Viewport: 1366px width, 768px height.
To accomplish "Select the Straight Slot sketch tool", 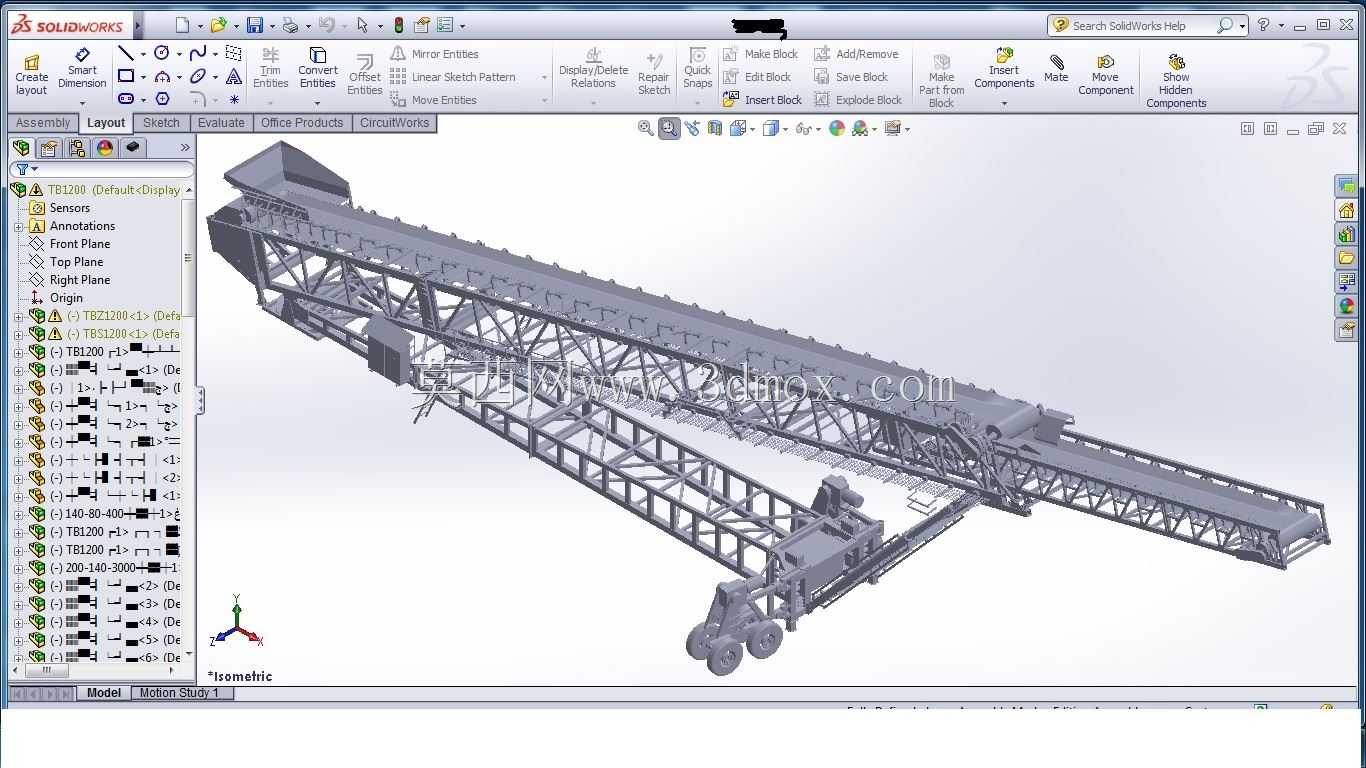I will [x=126, y=99].
